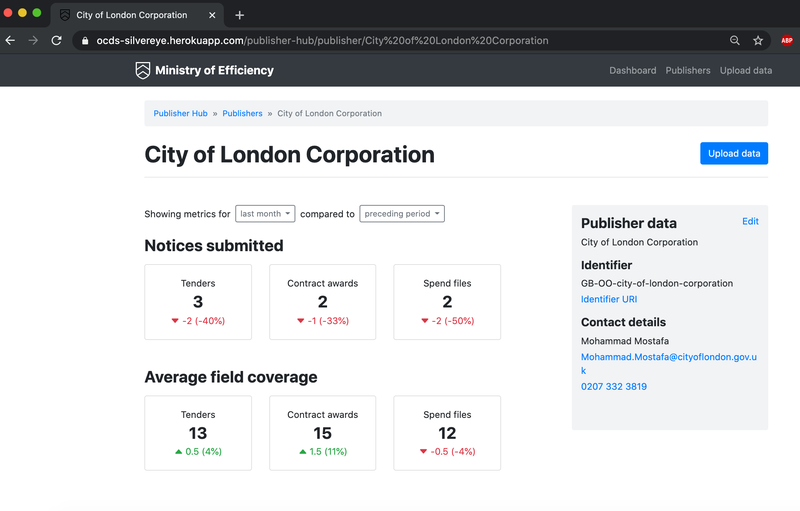Click the macOS red close window button
The width and height of the screenshot is (800, 511).
click(x=8, y=13)
